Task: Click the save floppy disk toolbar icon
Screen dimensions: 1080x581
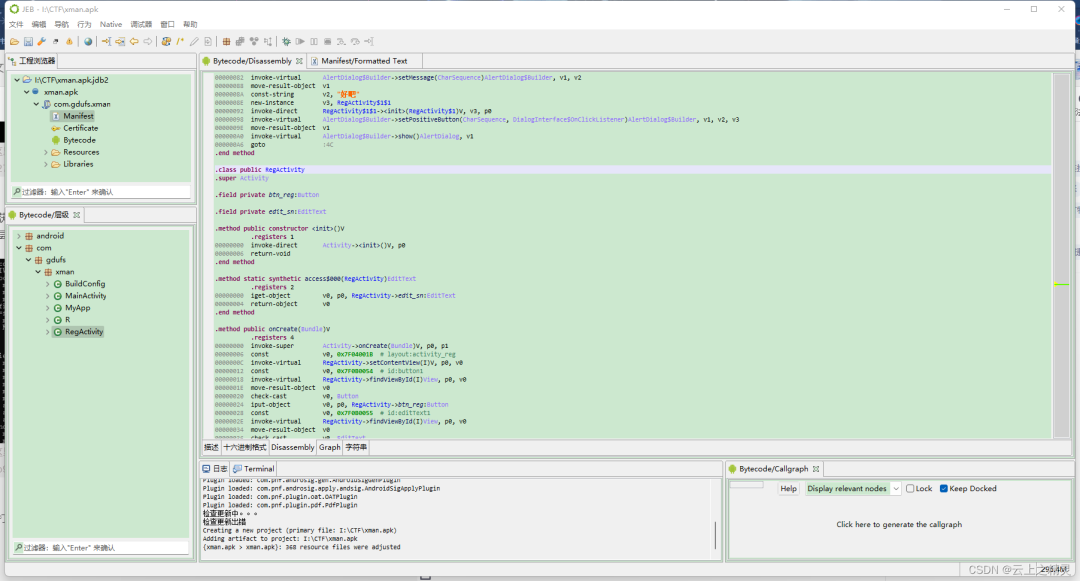Action: 28,41
